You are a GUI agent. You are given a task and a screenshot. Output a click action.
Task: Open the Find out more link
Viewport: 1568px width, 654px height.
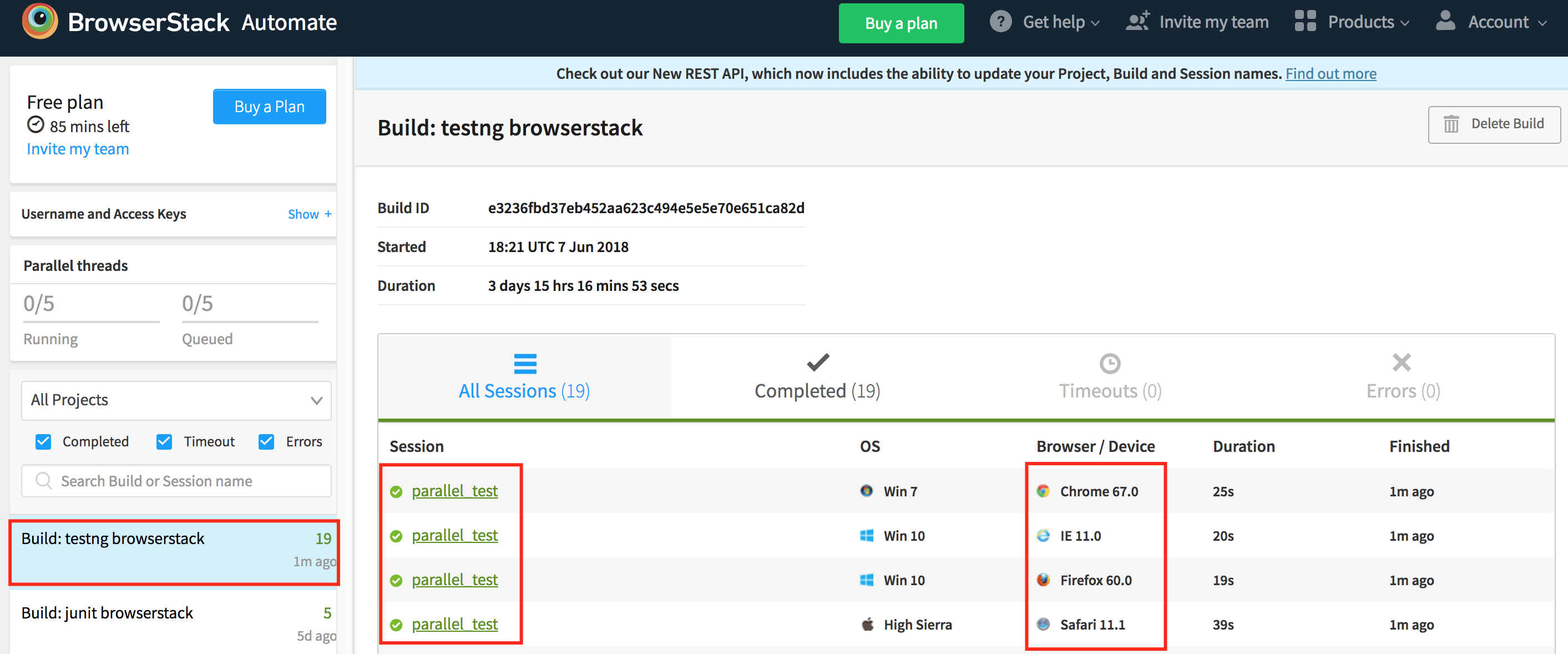(x=1331, y=73)
